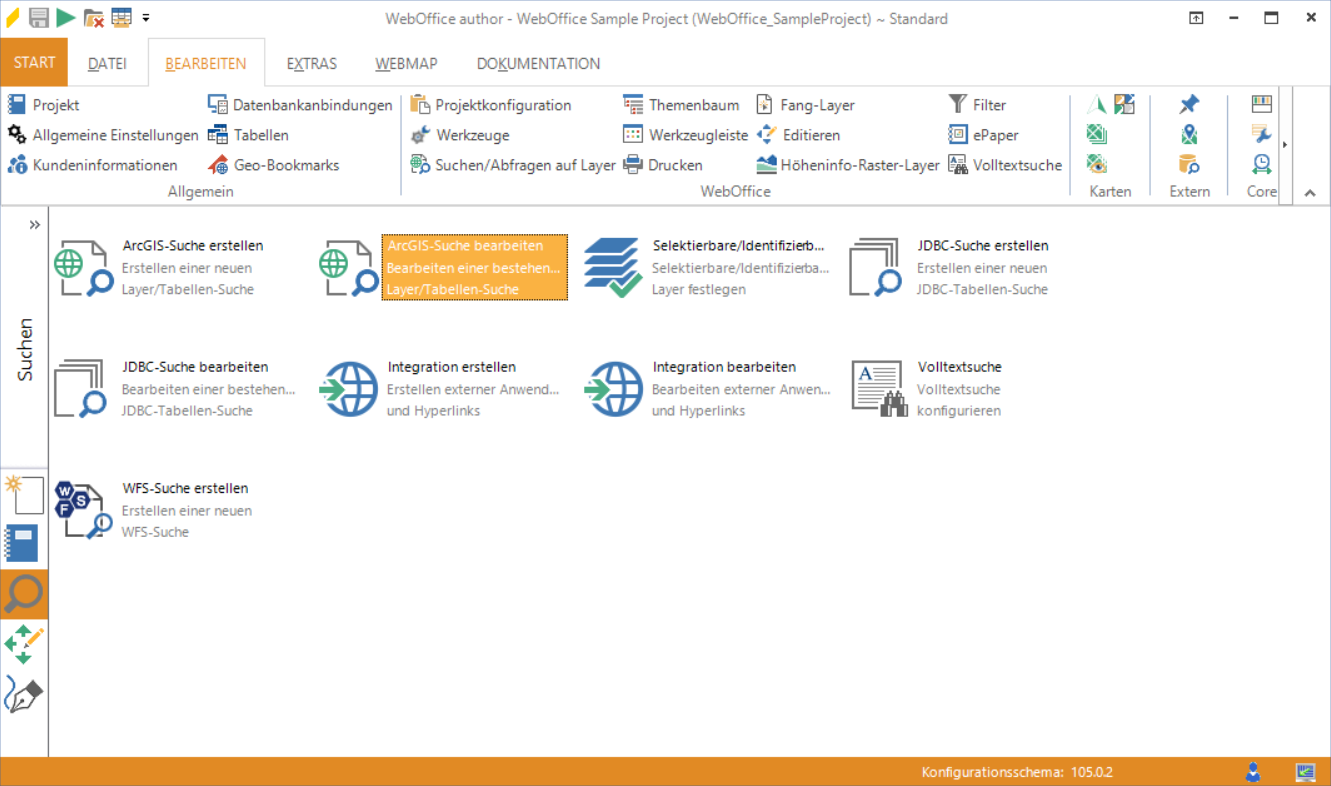Open ArcGIS-Suche erstellen
Screen dimensions: 1331x786
(x=160, y=267)
